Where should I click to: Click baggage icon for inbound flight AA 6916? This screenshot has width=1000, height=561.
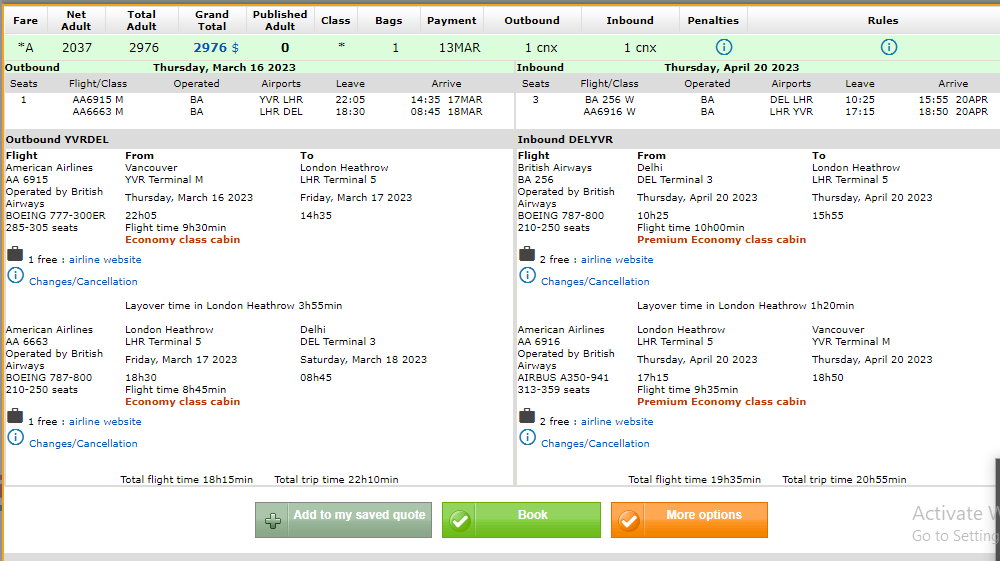pyautogui.click(x=527, y=417)
